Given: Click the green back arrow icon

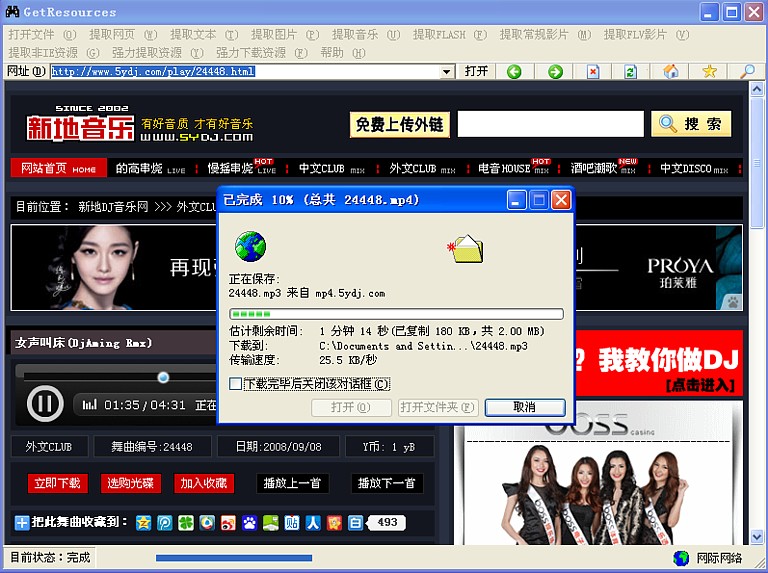Looking at the screenshot, I should [x=514, y=72].
